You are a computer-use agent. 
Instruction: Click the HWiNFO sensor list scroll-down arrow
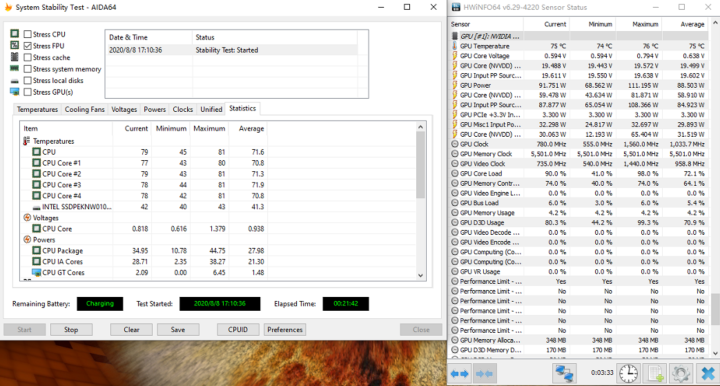[x=715, y=353]
